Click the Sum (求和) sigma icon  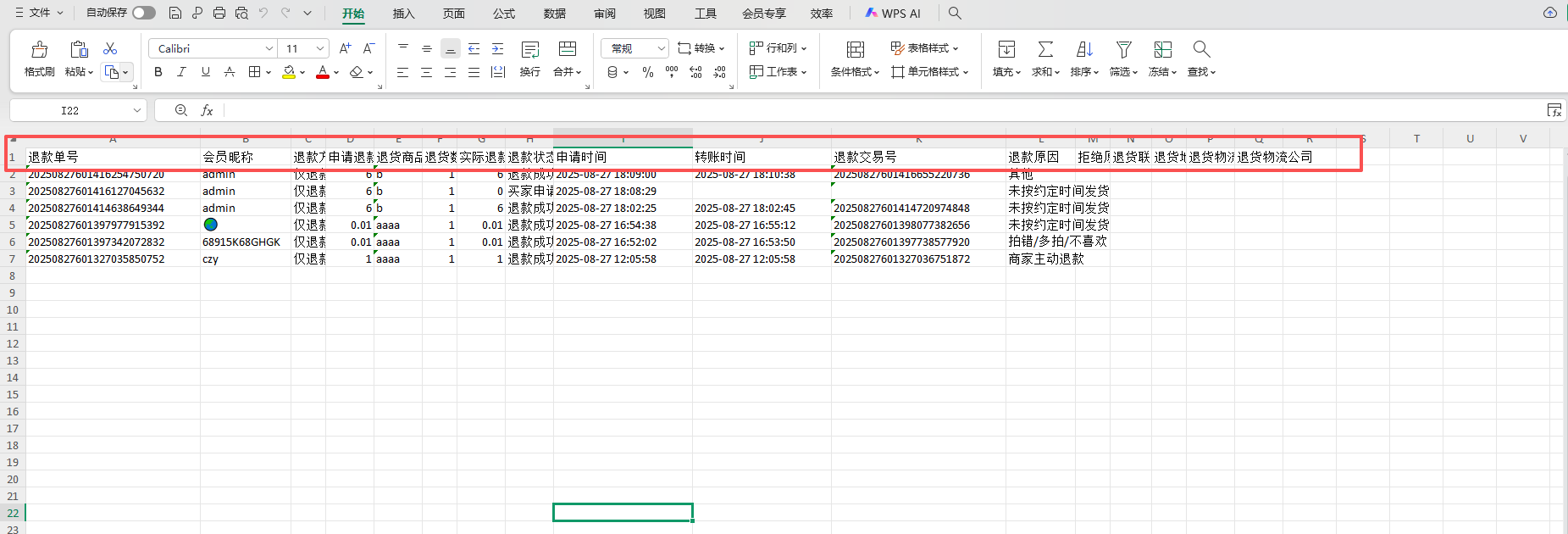[x=1045, y=50]
